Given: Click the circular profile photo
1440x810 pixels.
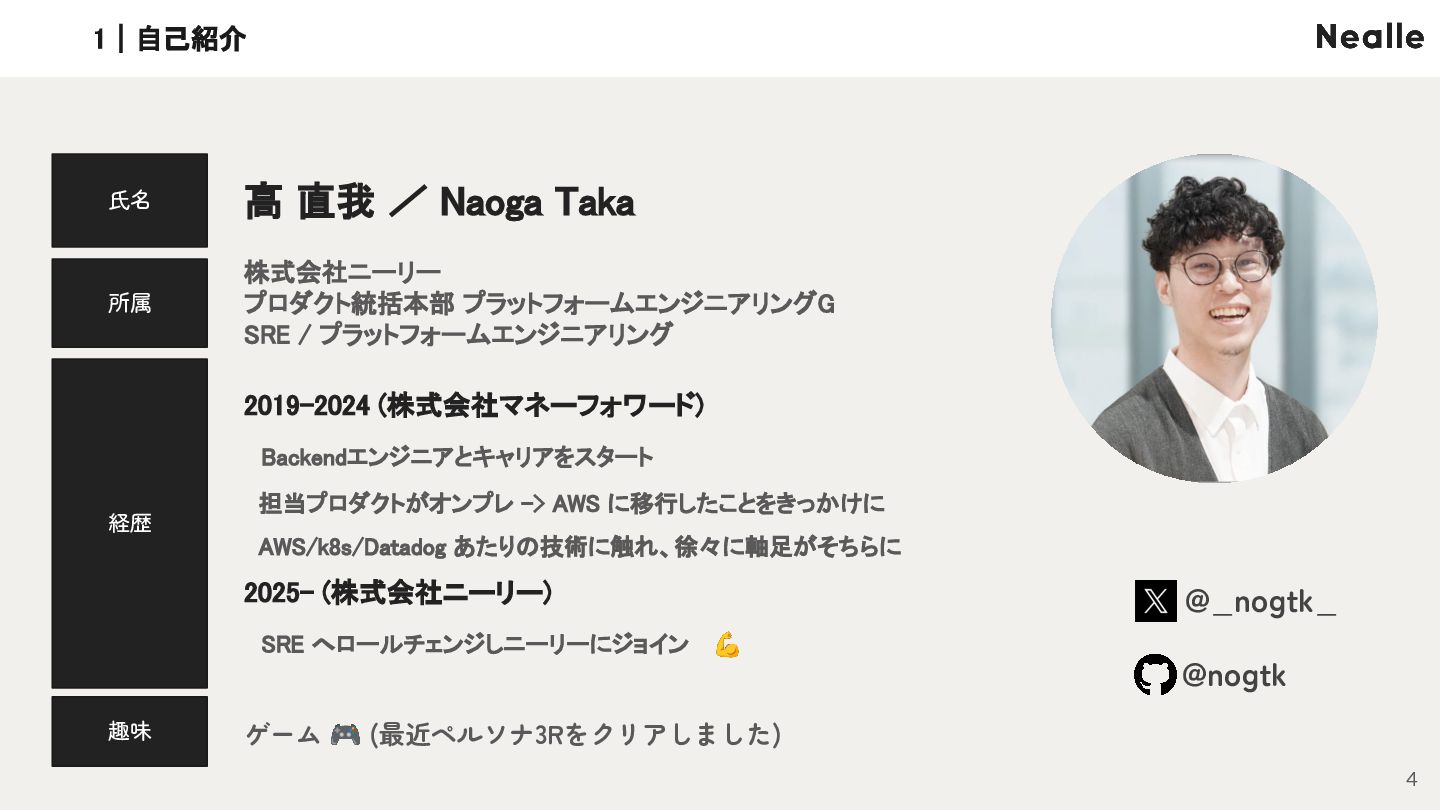Looking at the screenshot, I should coord(1214,318).
